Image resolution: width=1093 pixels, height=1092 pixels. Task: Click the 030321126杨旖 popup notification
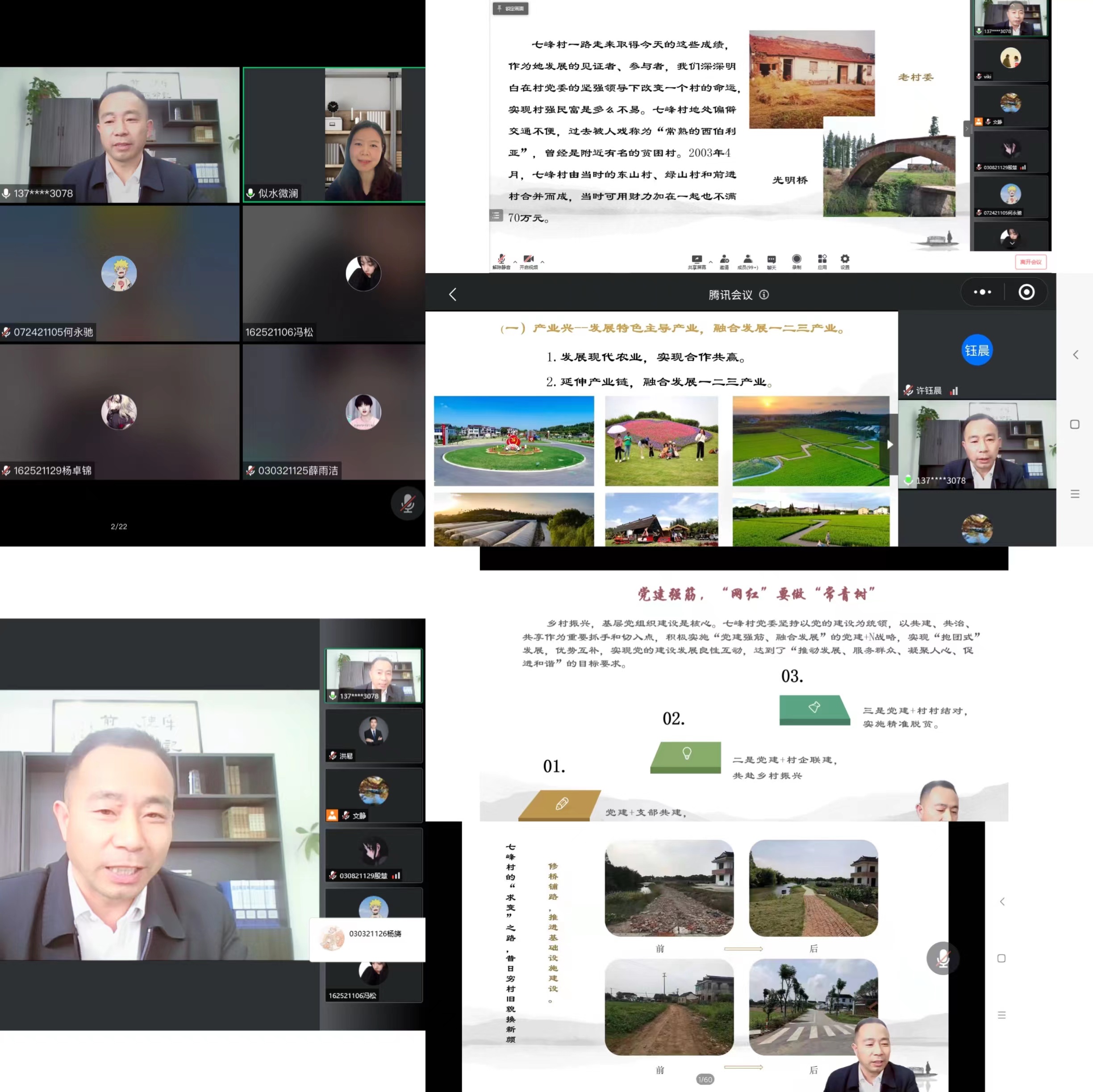tap(368, 939)
